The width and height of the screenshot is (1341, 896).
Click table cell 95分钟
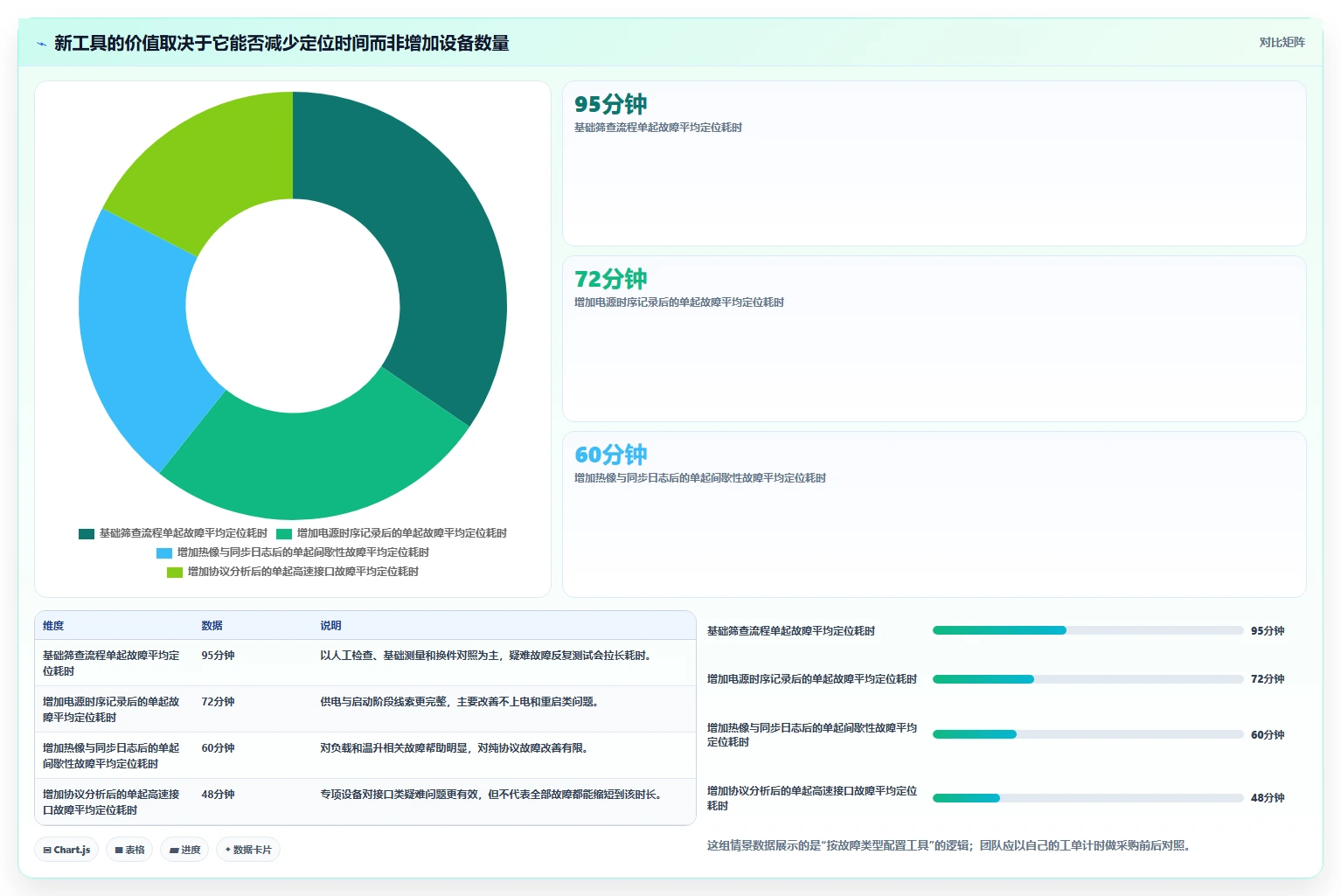point(218,656)
